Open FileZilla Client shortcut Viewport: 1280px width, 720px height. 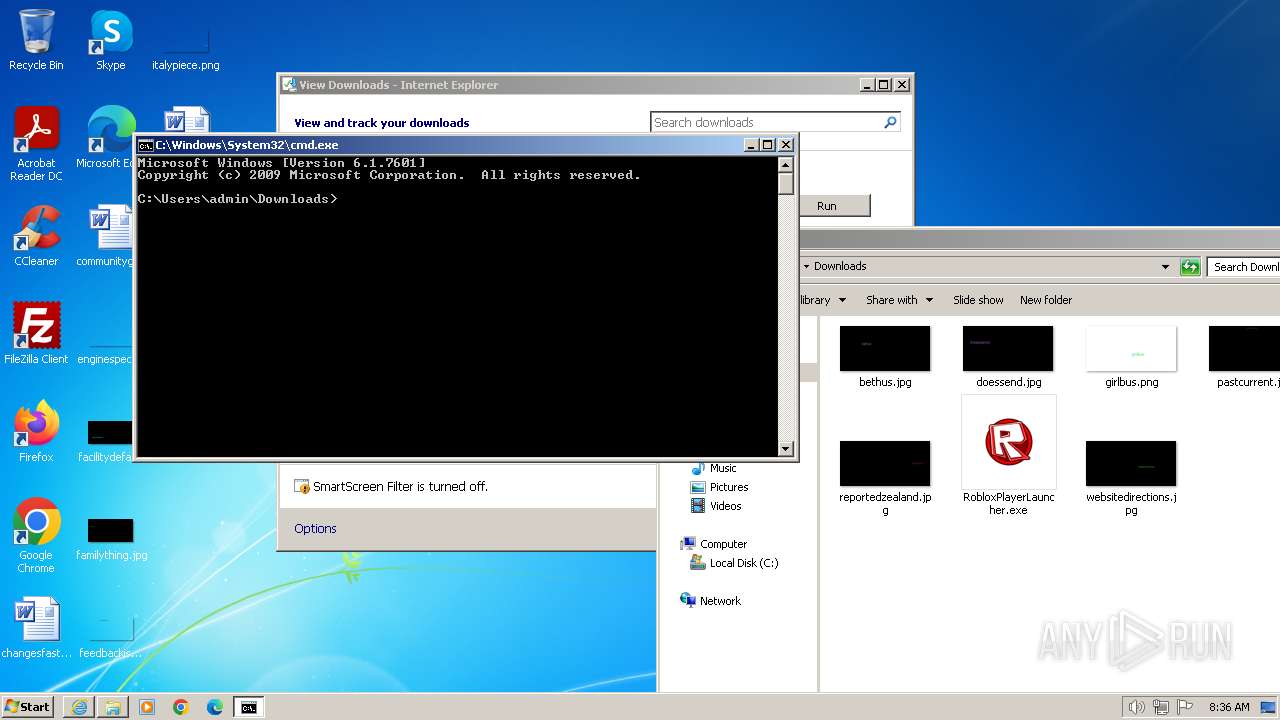(36, 333)
